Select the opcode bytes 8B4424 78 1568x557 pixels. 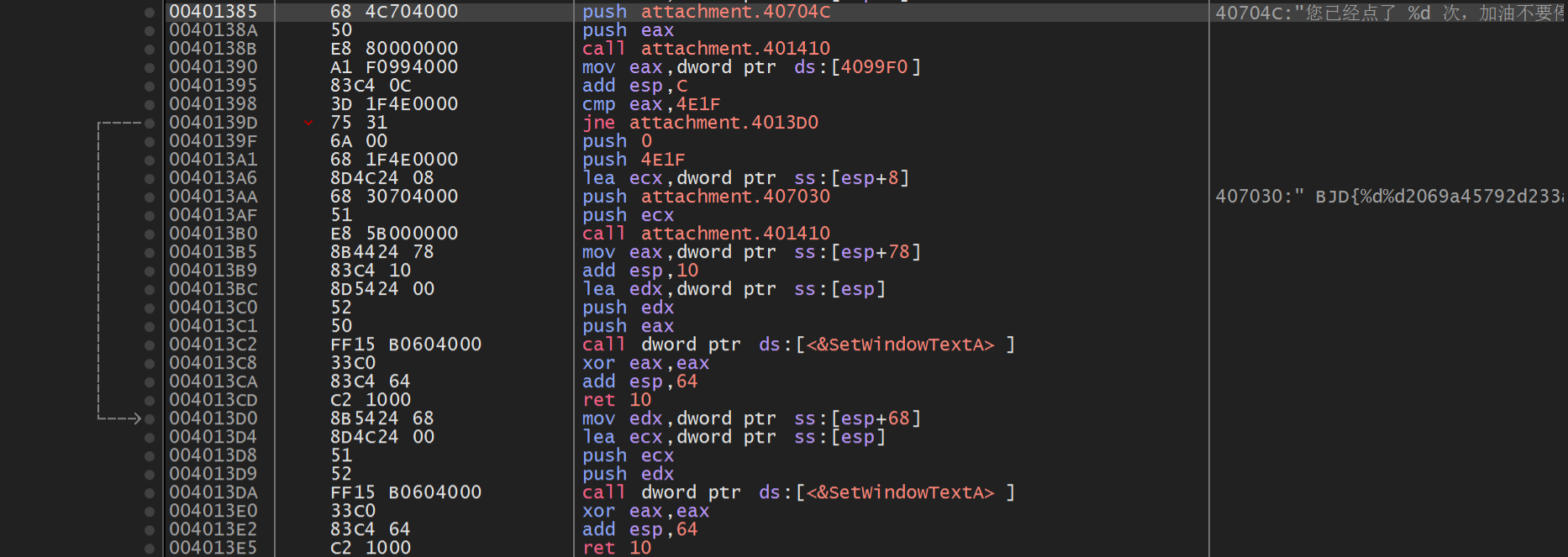382,252
